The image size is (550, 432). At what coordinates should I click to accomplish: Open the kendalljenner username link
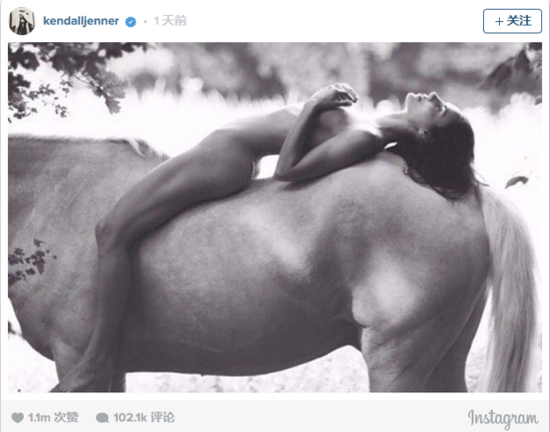point(81,21)
